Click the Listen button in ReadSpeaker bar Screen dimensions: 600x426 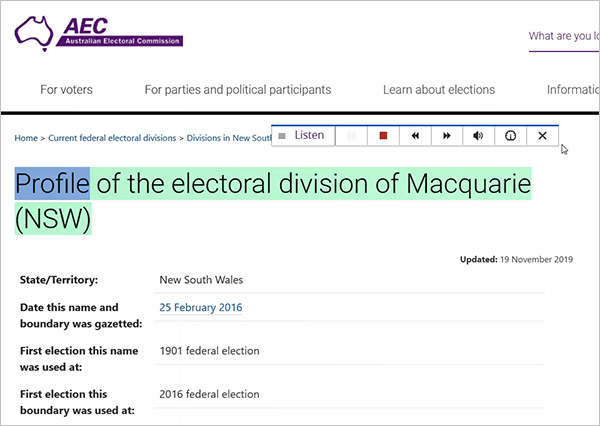(303, 135)
